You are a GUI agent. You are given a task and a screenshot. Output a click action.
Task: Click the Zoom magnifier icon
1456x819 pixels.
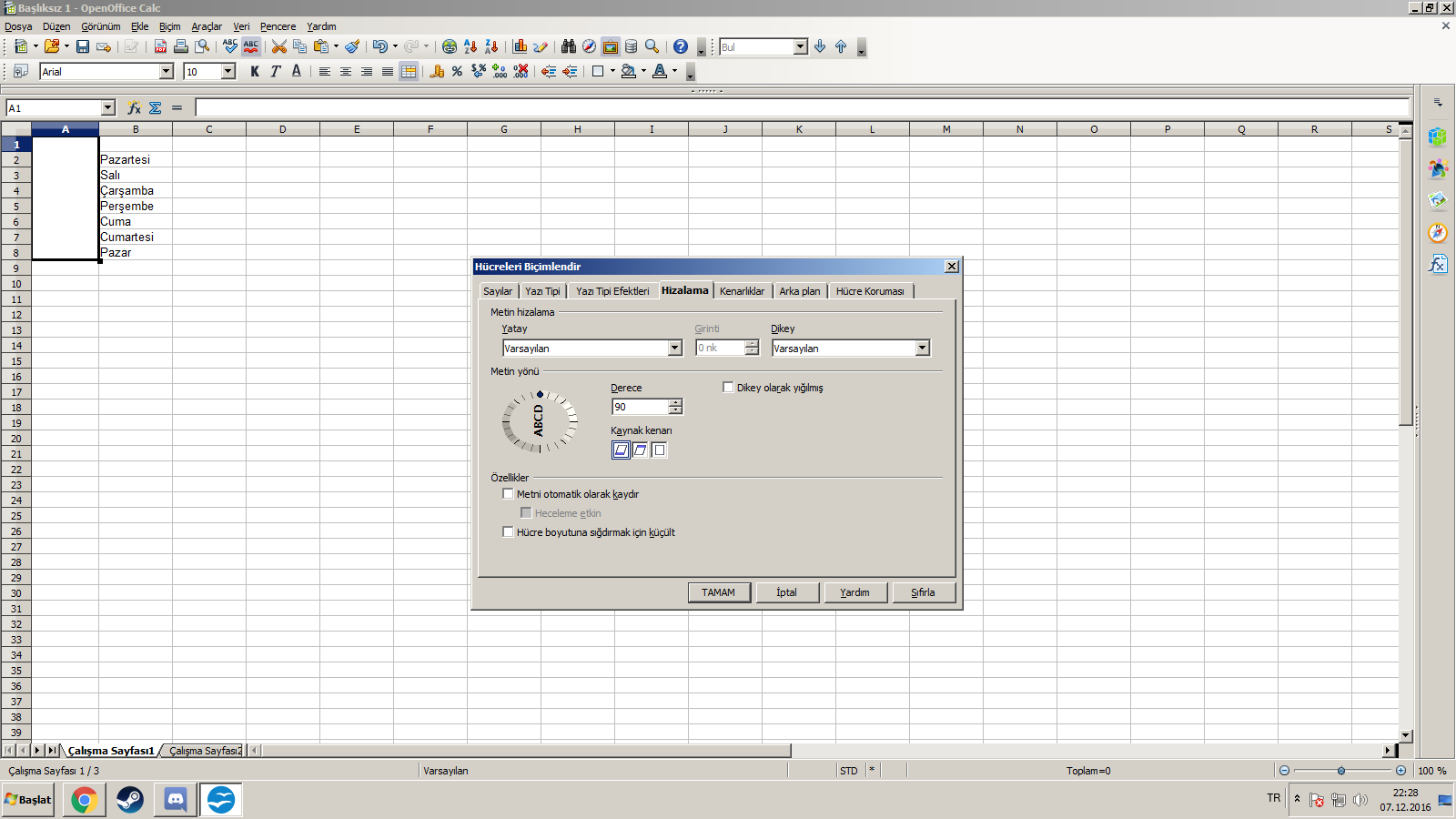tap(652, 46)
